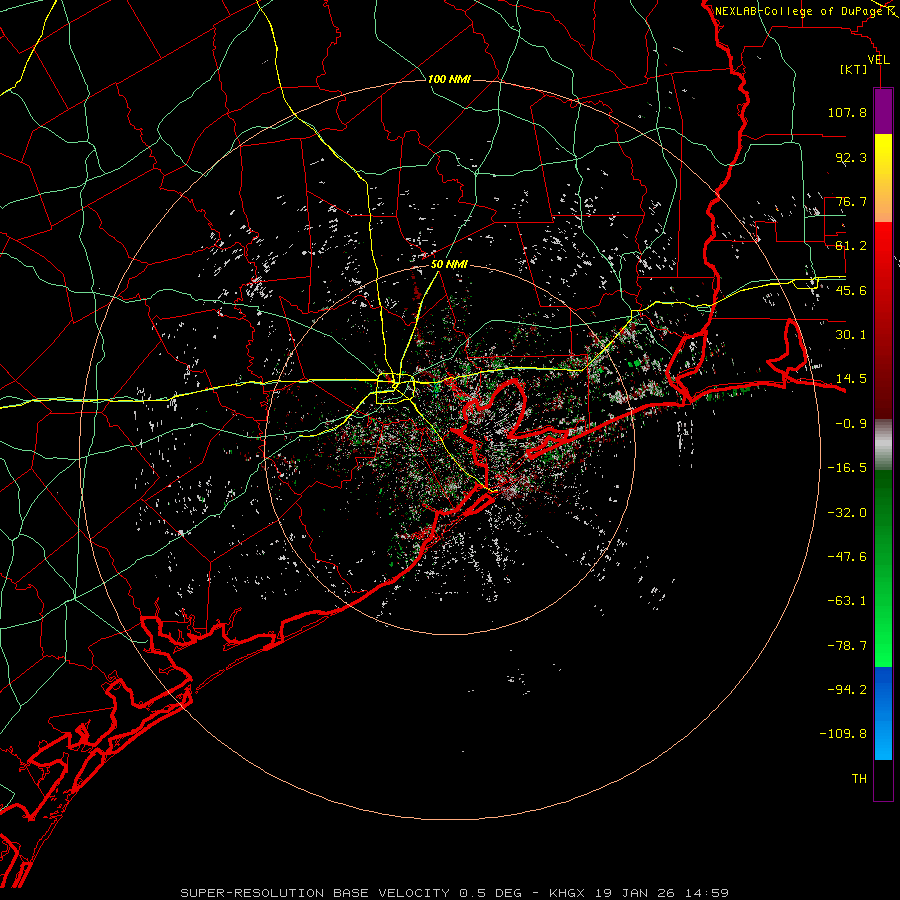Click the 45.6 velocity scale value

tap(851, 290)
